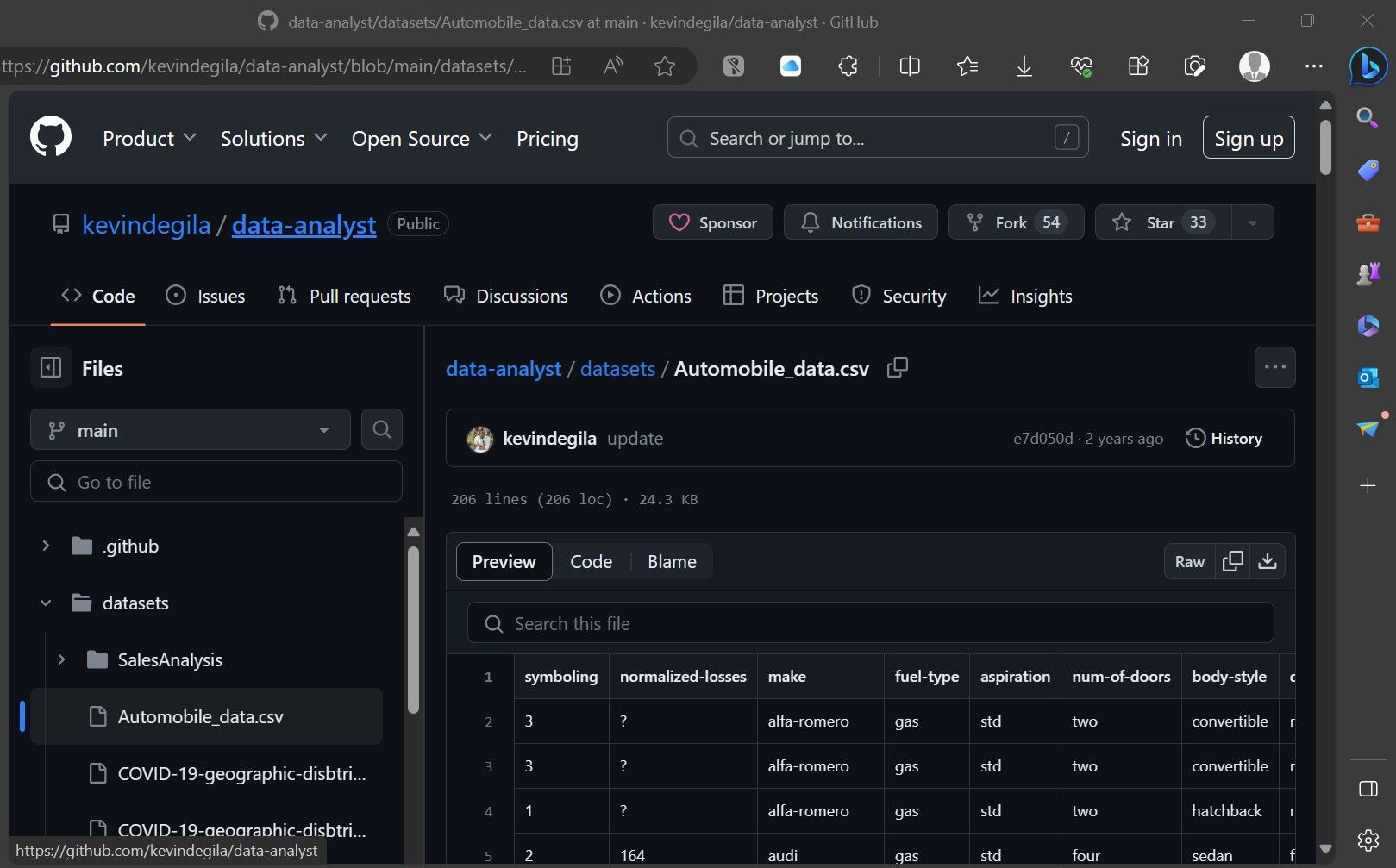Screen dimensions: 1396x868
Task: Open browser downloads icon
Action: [x=1024, y=66]
